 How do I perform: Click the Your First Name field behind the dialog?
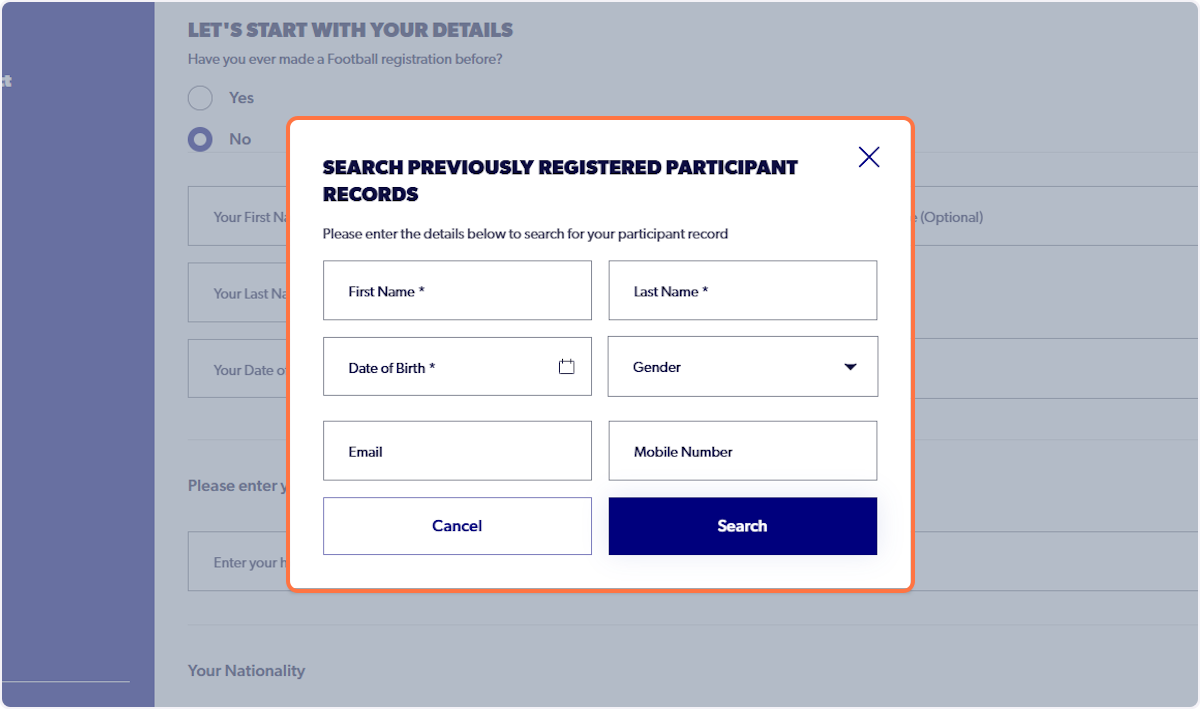pyautogui.click(x=240, y=216)
